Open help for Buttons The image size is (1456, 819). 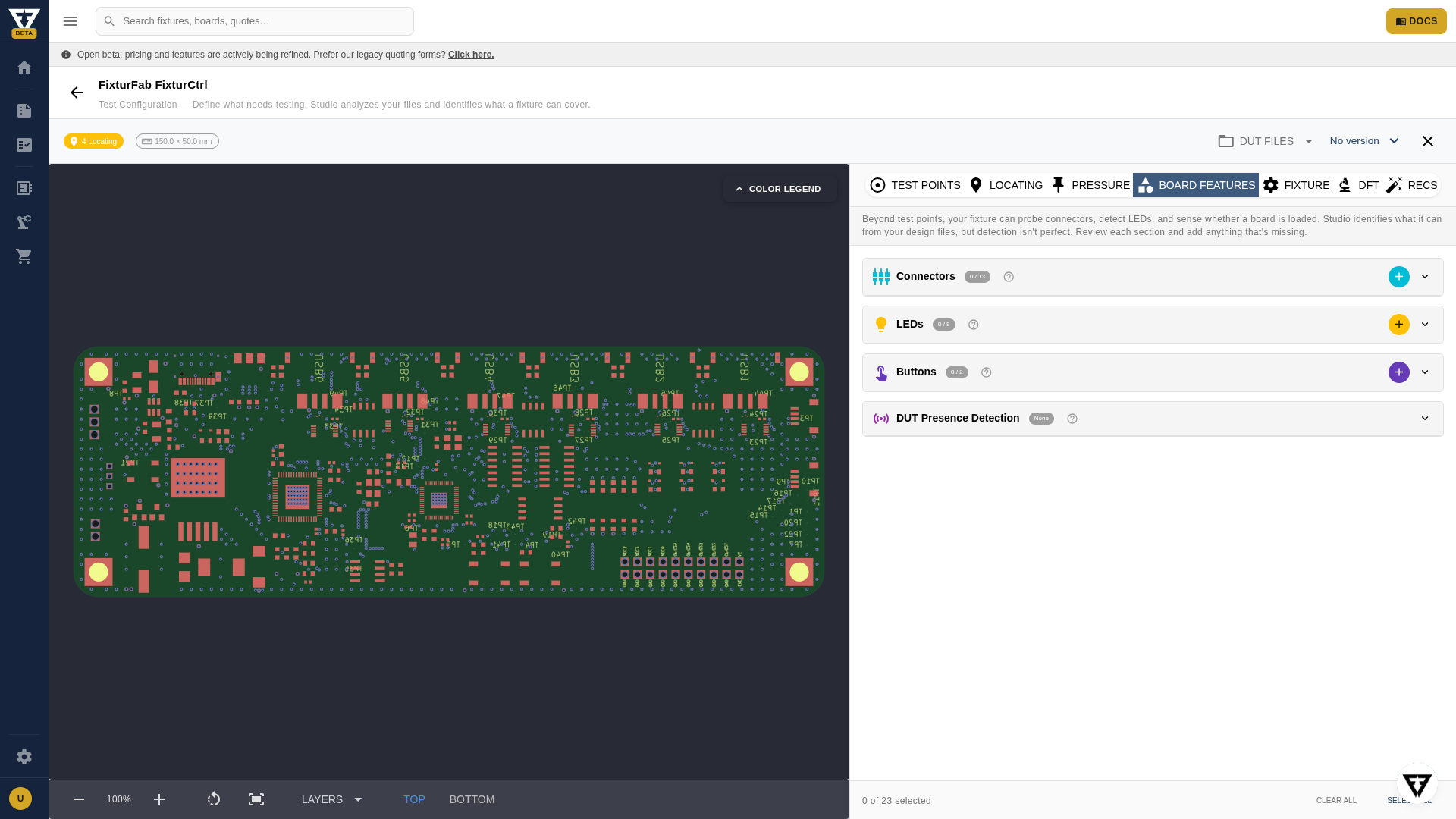987,372
